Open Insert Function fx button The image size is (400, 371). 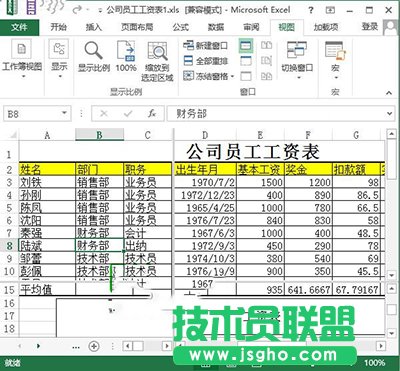152,114
